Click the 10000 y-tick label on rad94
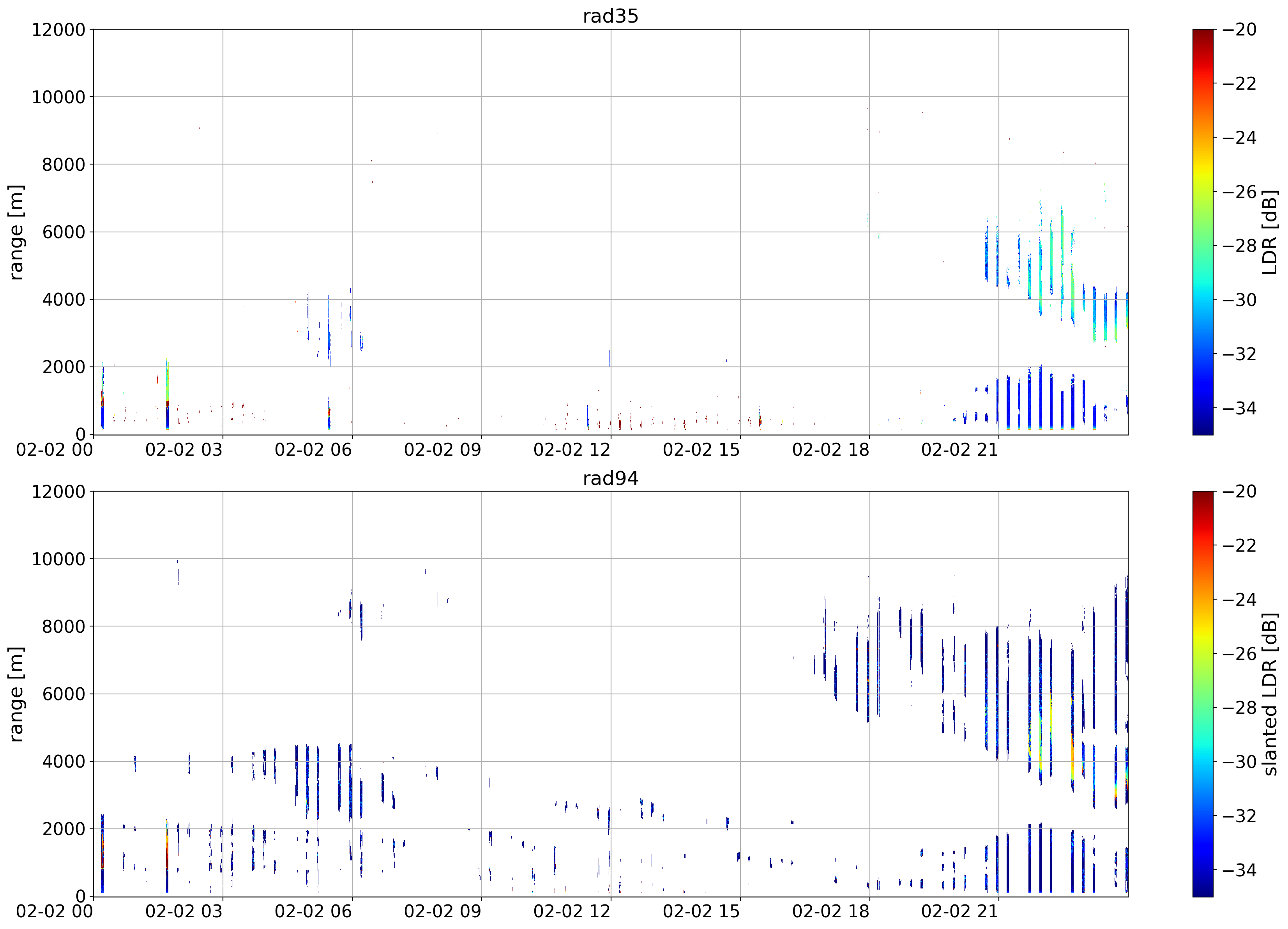1288x929 pixels. click(x=58, y=559)
